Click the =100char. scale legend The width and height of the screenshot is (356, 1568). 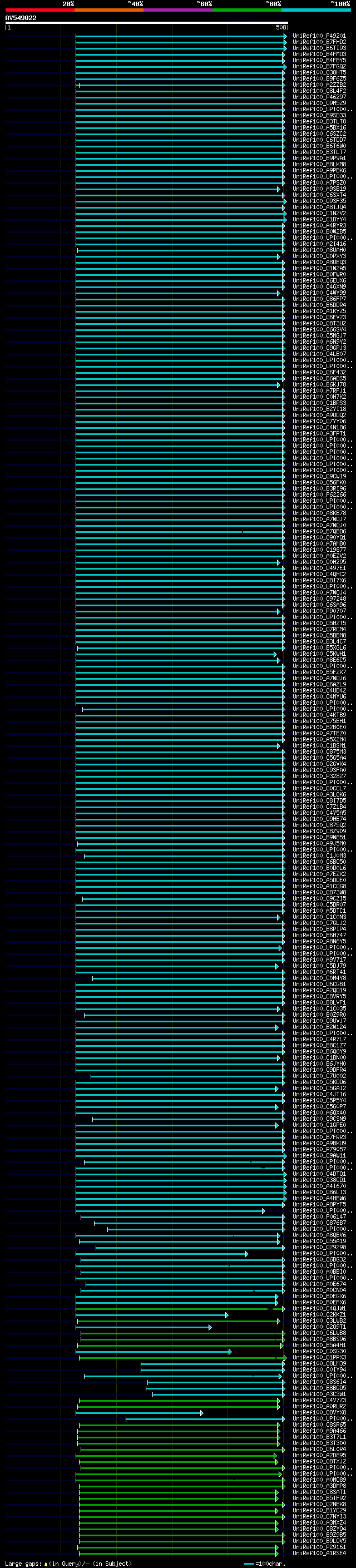pyautogui.click(x=264, y=1564)
